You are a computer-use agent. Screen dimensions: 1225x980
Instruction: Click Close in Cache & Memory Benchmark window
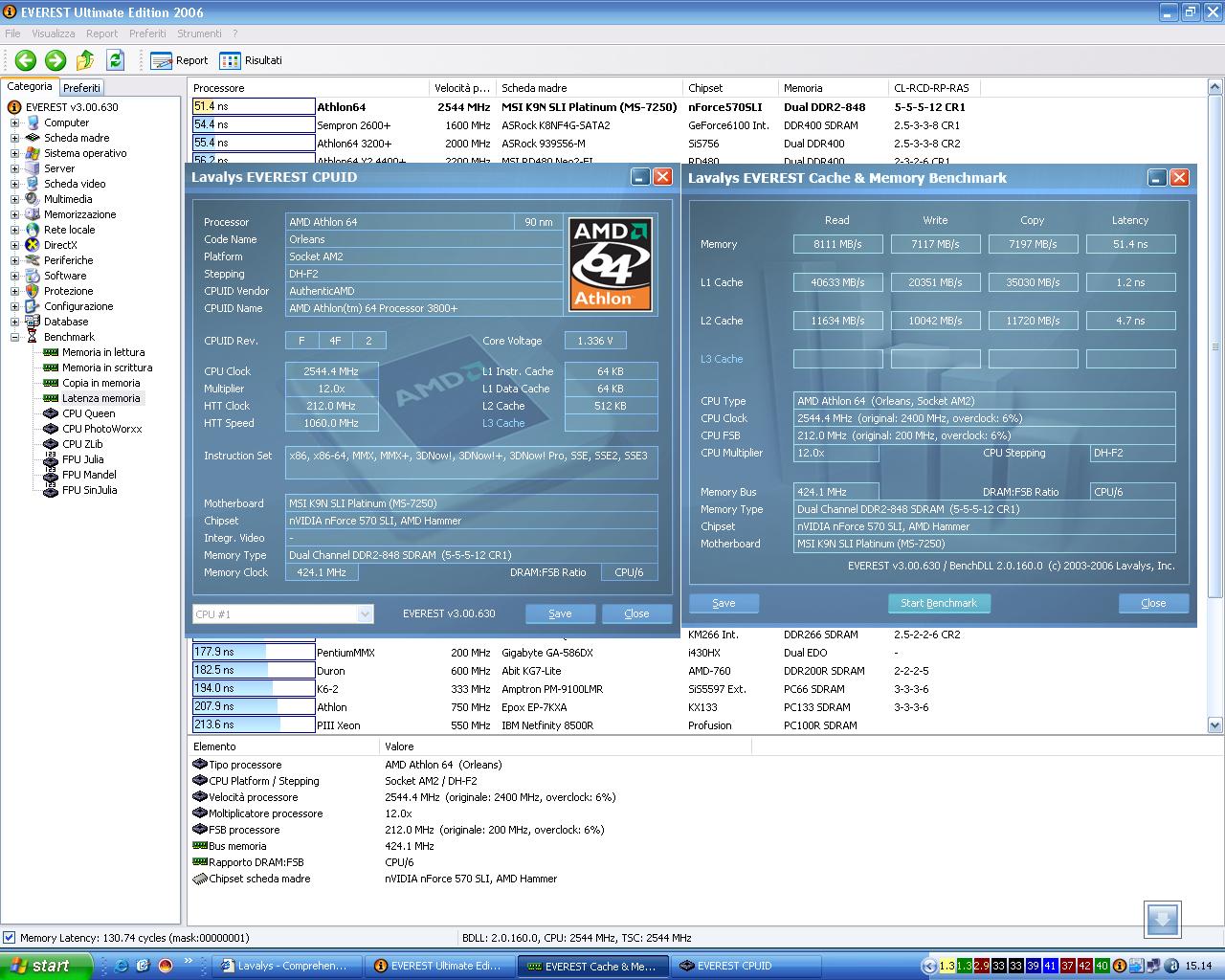[x=1153, y=603]
